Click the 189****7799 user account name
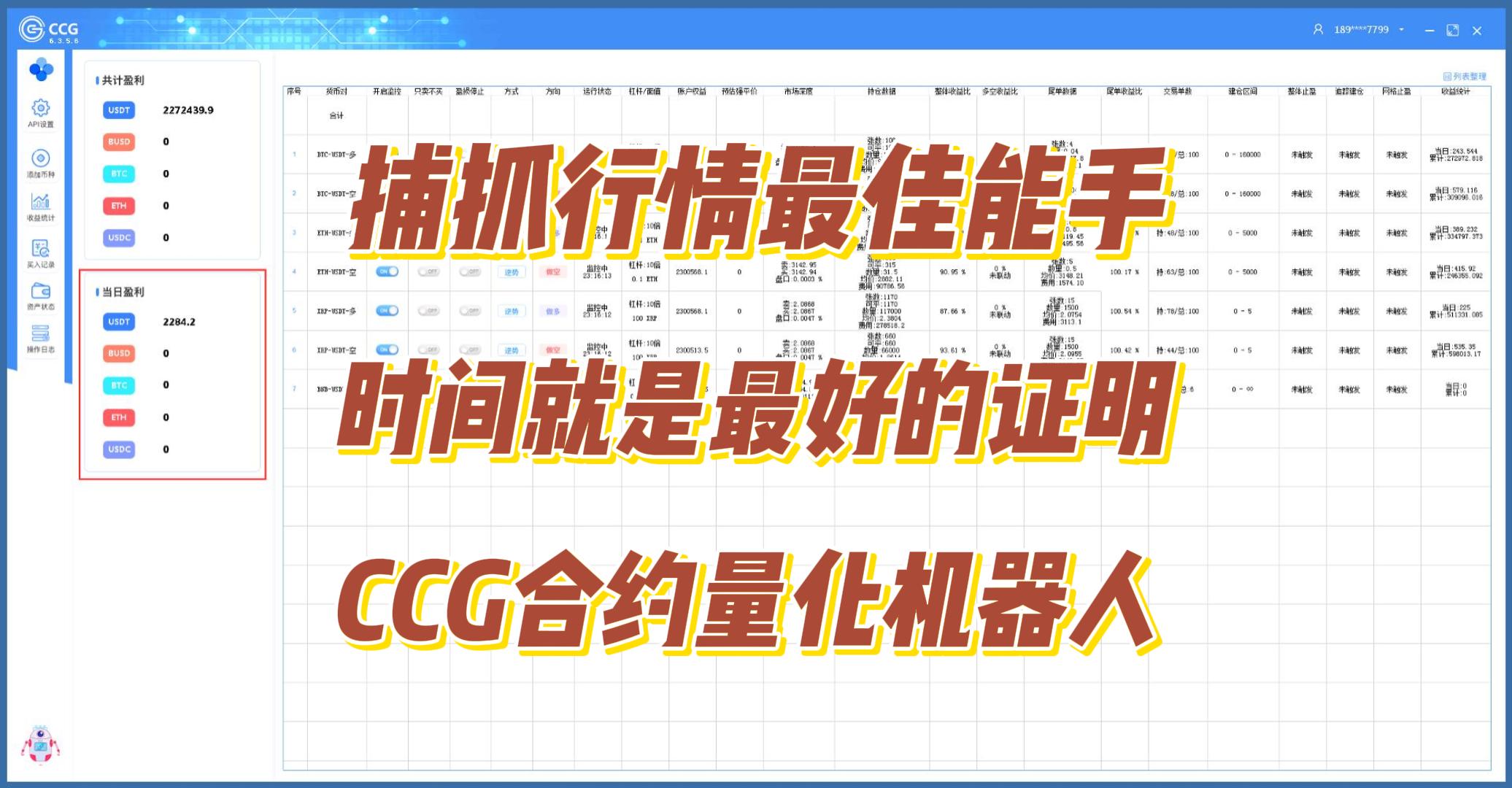Image resolution: width=1512 pixels, height=788 pixels. (1361, 30)
